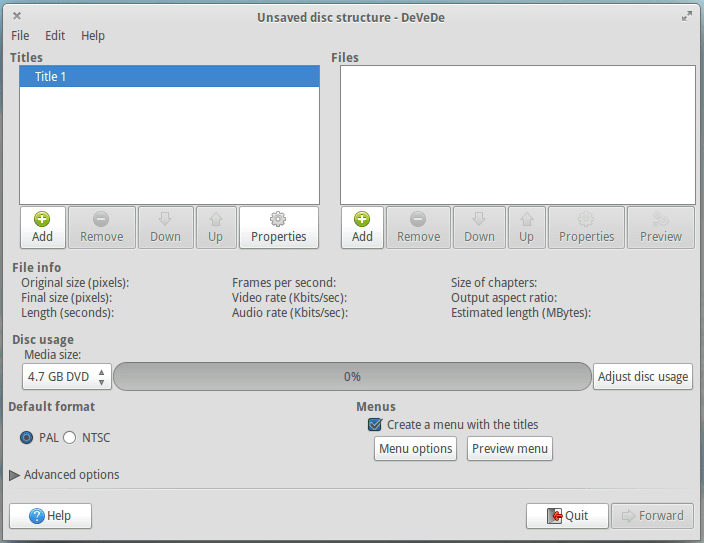Screen dimensions: 704x543
Task: Click the Length (seconds) label
Action: coord(67,313)
